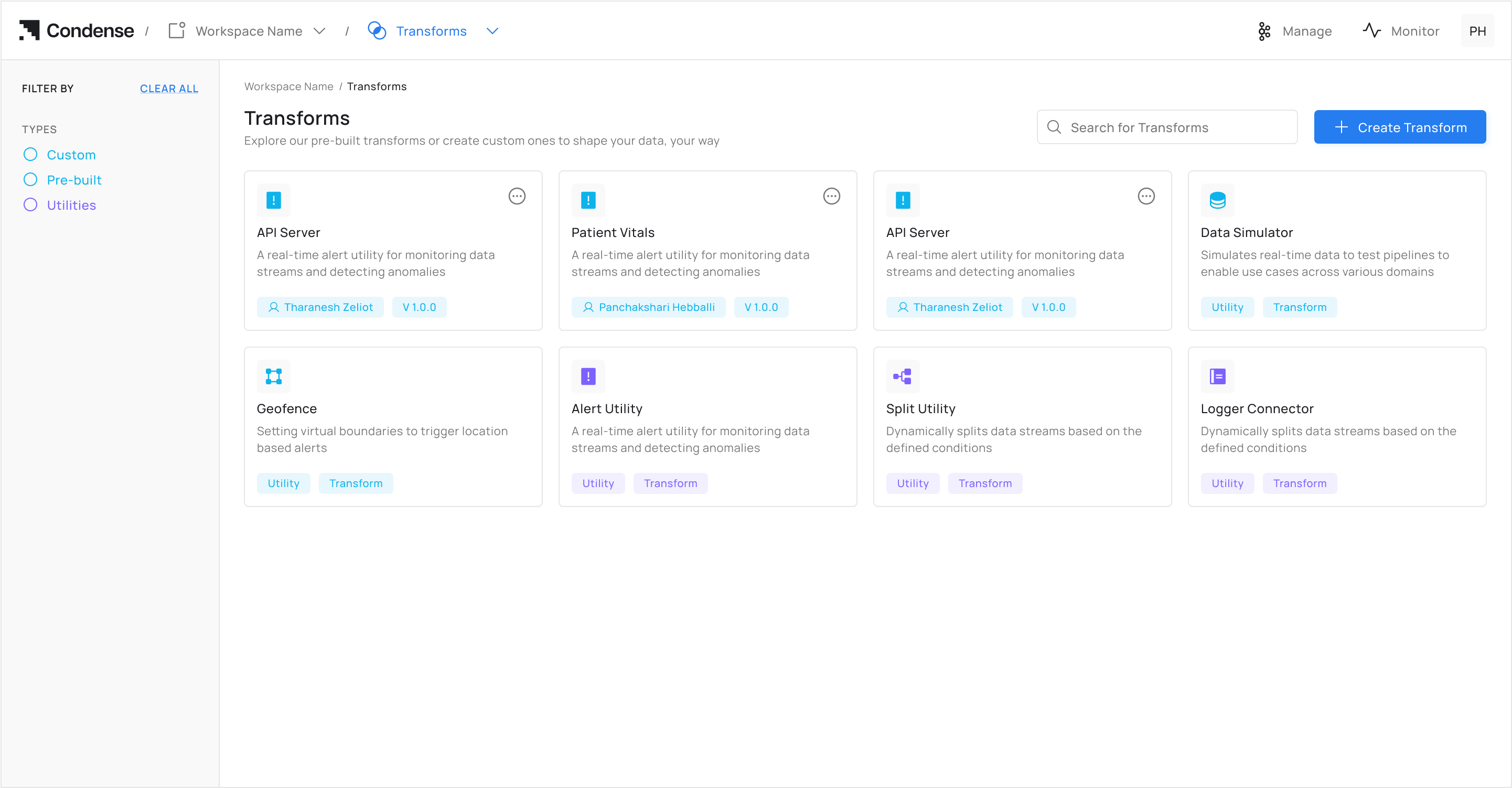Select the Custom type filter
The height and width of the screenshot is (788, 1512).
pos(30,154)
